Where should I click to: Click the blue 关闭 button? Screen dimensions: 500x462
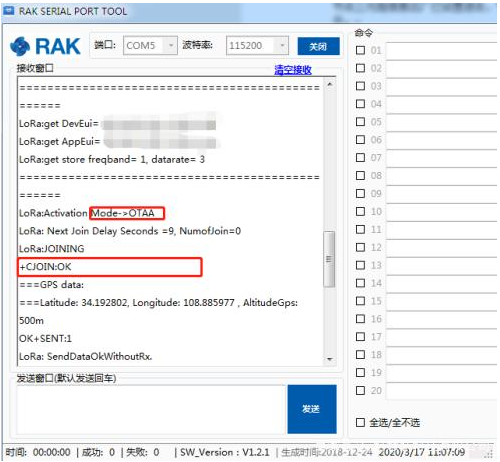click(318, 46)
